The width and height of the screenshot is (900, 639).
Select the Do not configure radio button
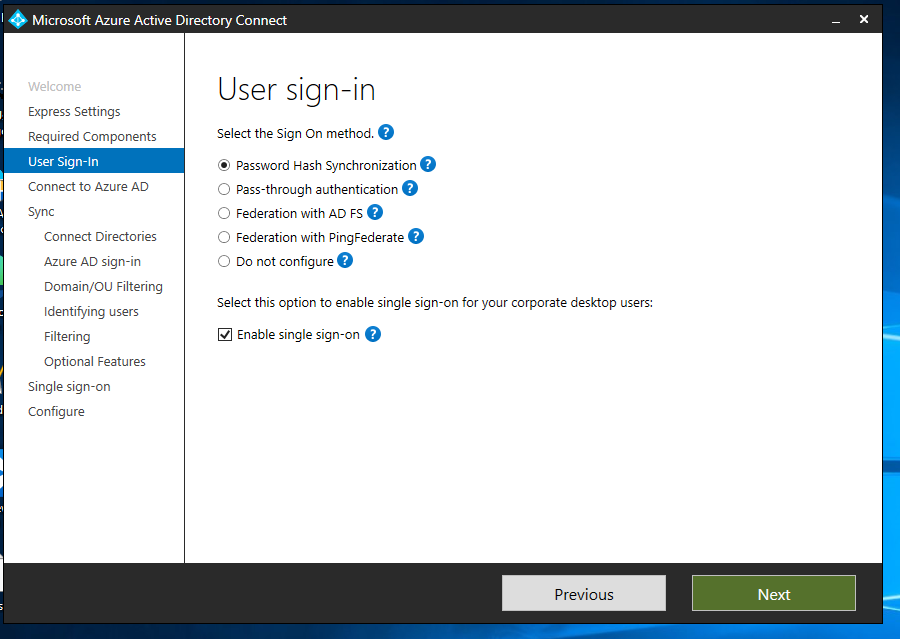[x=224, y=262]
